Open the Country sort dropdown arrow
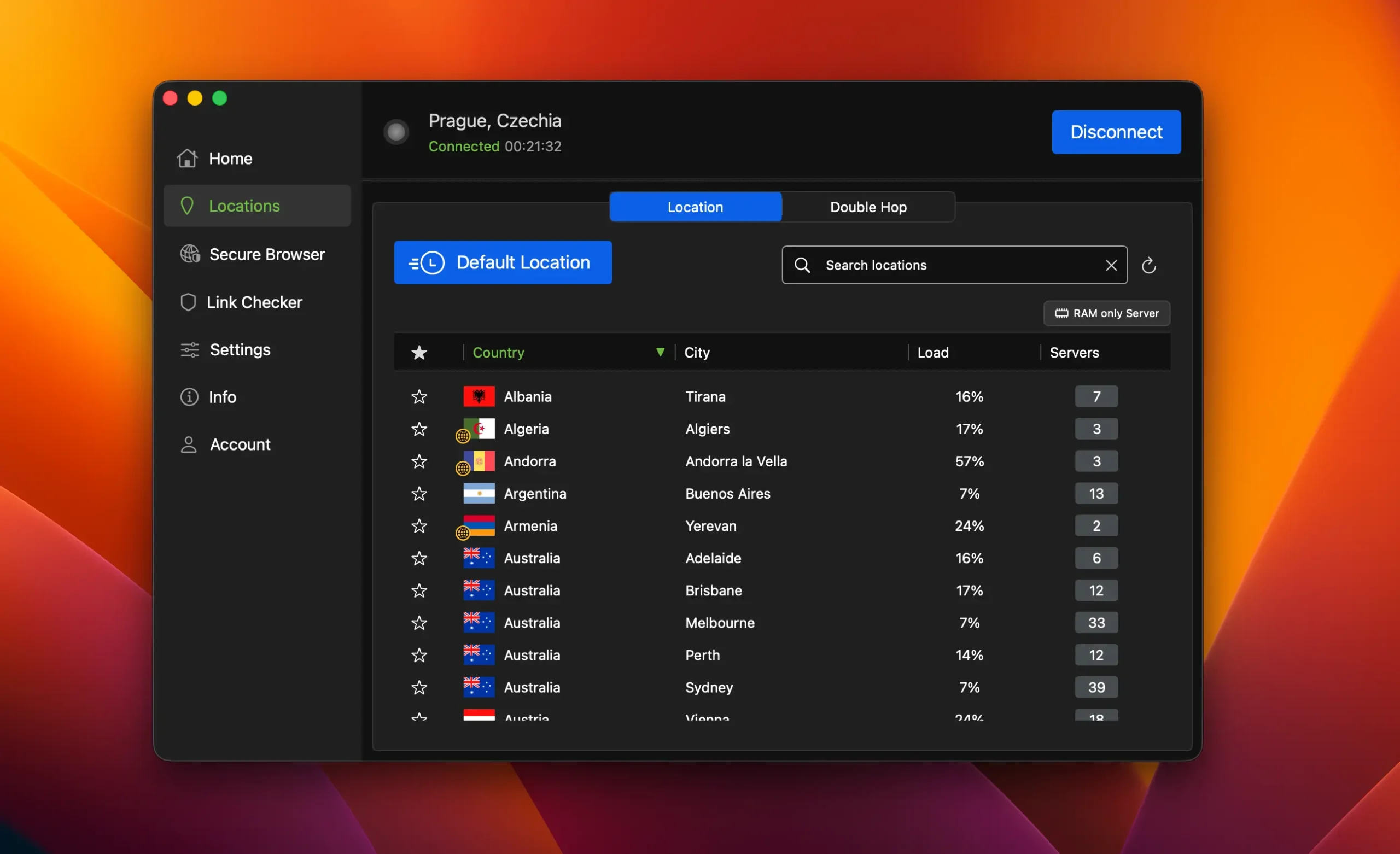Image resolution: width=1400 pixels, height=854 pixels. pyautogui.click(x=660, y=352)
